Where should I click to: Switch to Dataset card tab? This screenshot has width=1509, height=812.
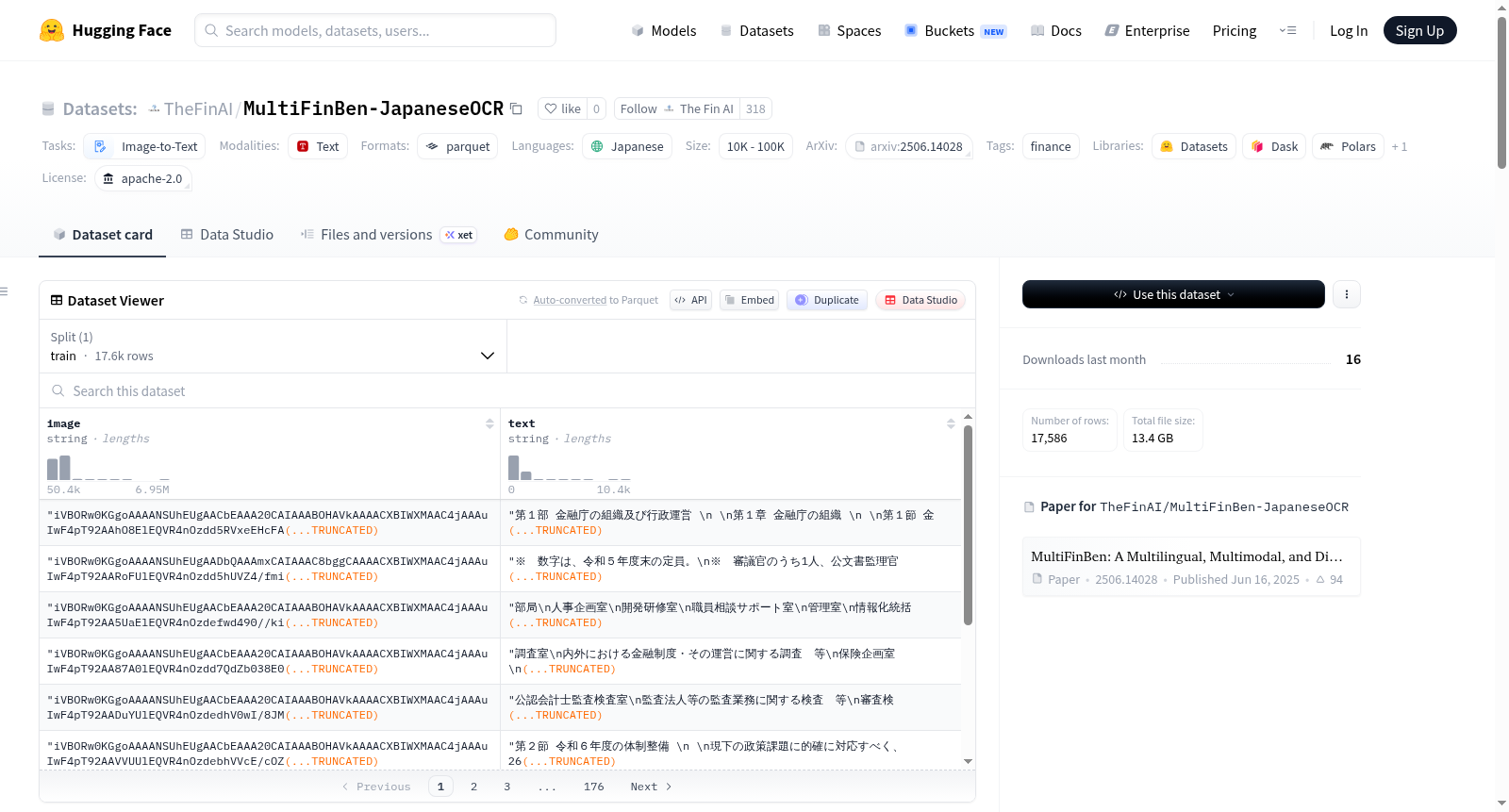coord(103,235)
